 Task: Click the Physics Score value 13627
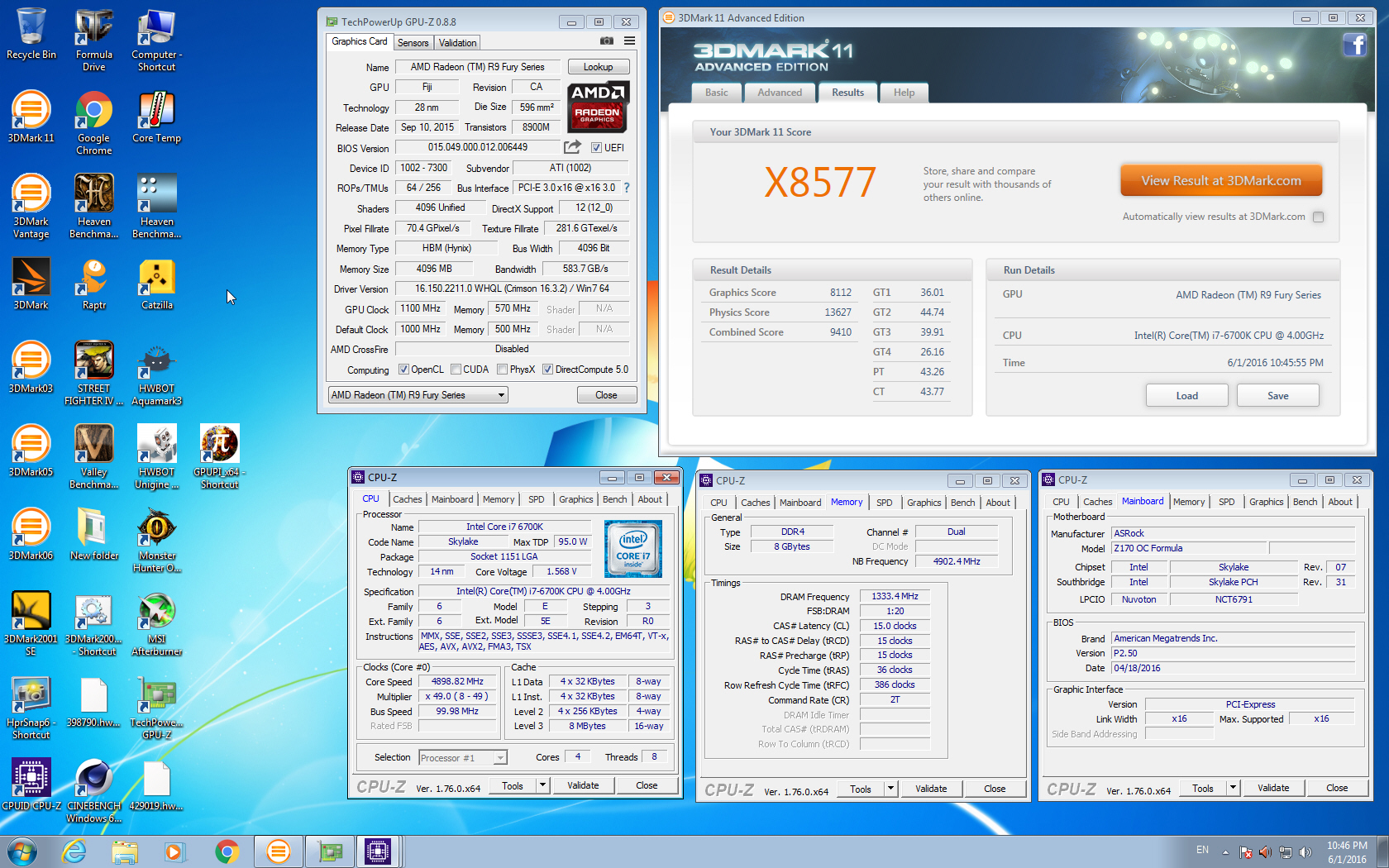tap(838, 312)
